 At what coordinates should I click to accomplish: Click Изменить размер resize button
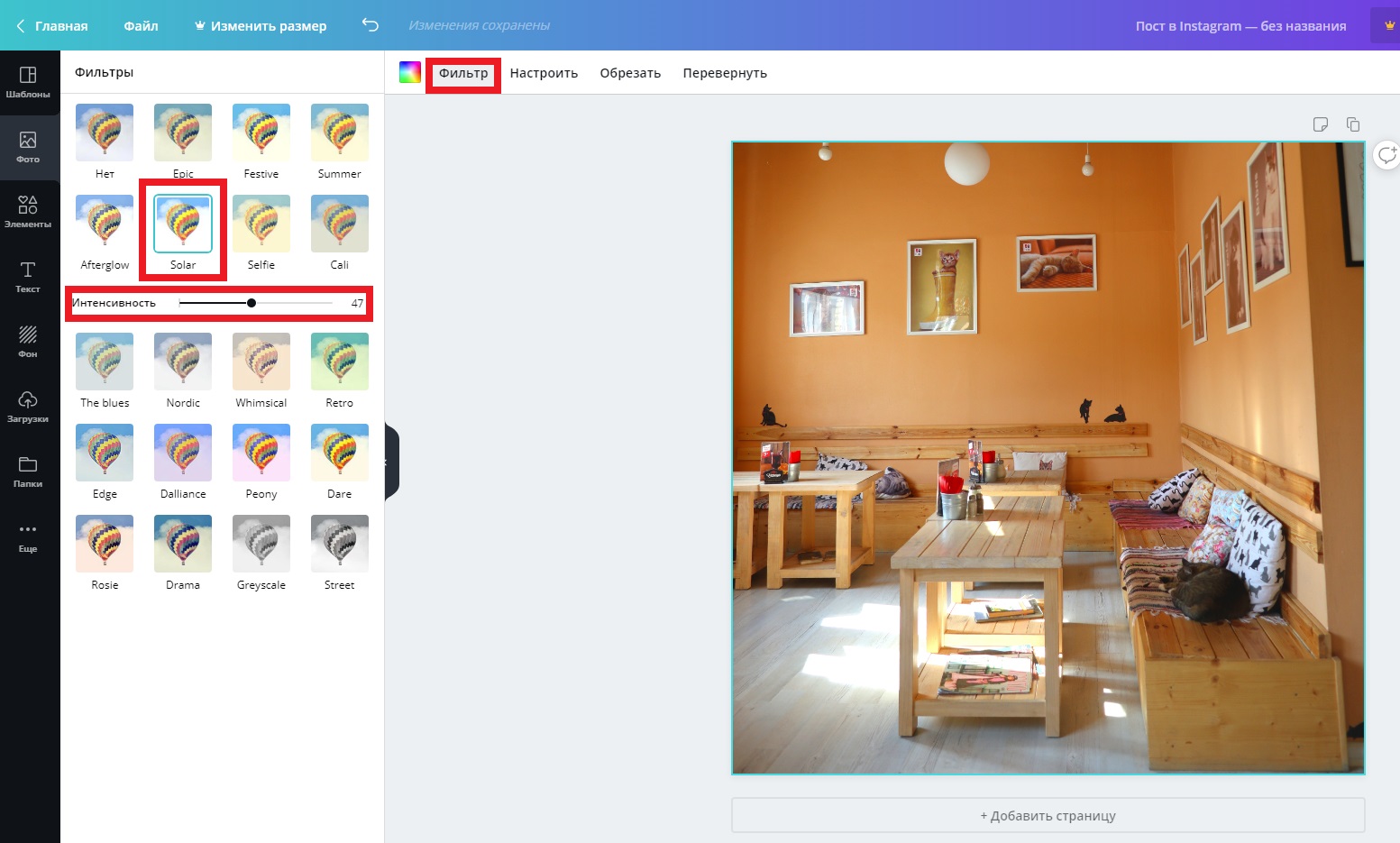[x=261, y=26]
